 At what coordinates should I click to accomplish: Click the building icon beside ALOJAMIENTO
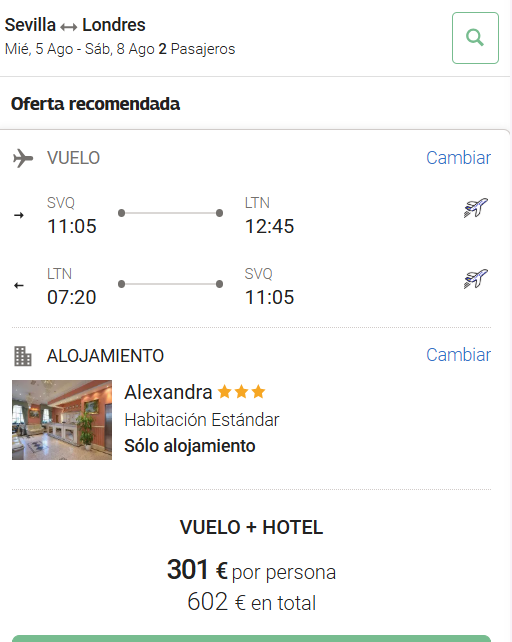point(23,356)
